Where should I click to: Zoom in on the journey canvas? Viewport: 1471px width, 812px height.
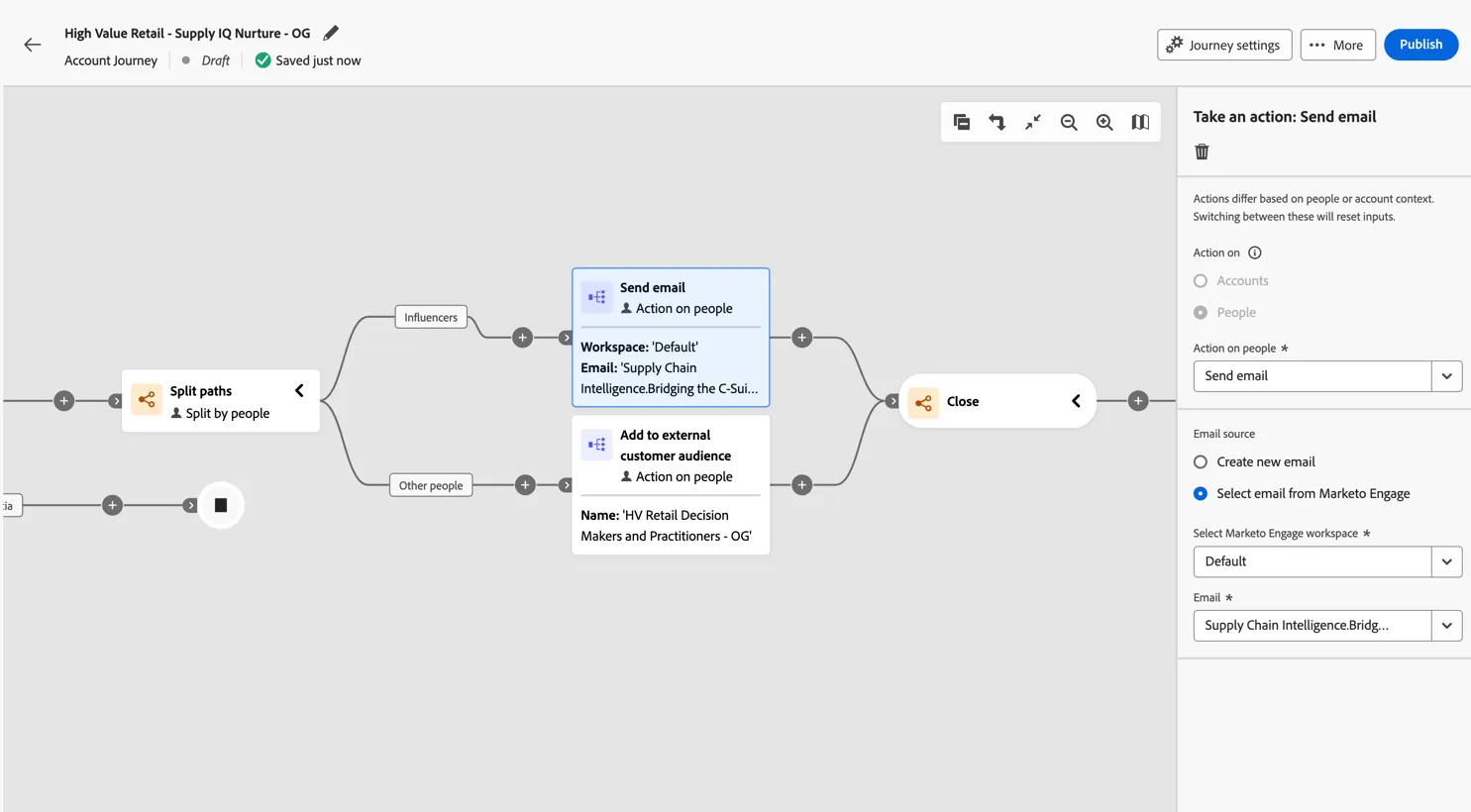click(1104, 122)
